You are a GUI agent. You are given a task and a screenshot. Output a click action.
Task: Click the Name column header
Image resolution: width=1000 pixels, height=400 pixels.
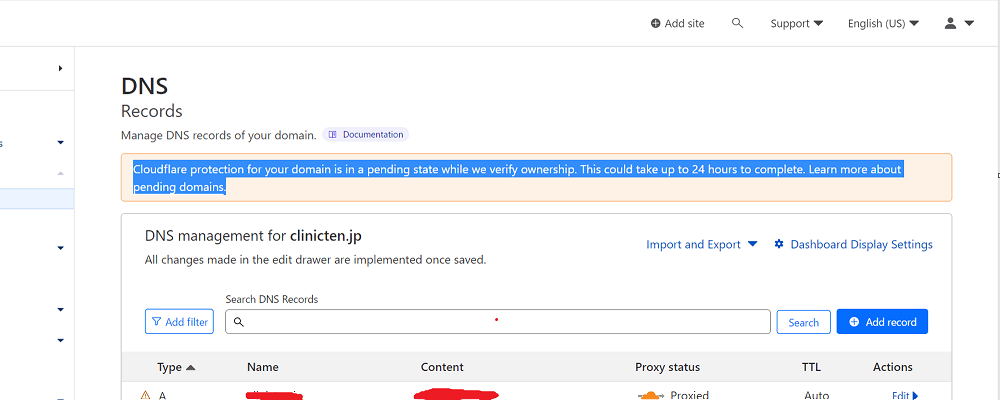263,367
